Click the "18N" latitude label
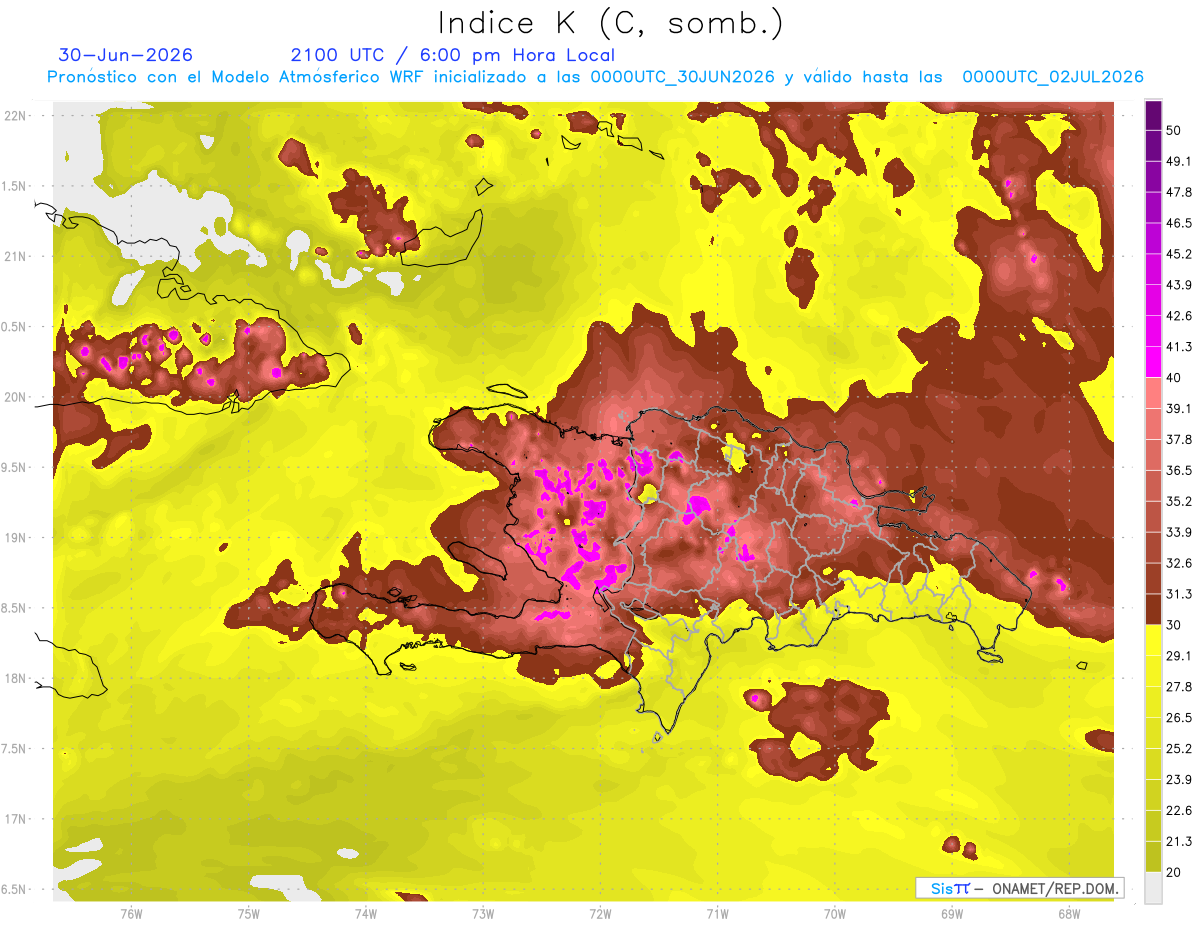The width and height of the screenshot is (1200, 927). pos(16,678)
